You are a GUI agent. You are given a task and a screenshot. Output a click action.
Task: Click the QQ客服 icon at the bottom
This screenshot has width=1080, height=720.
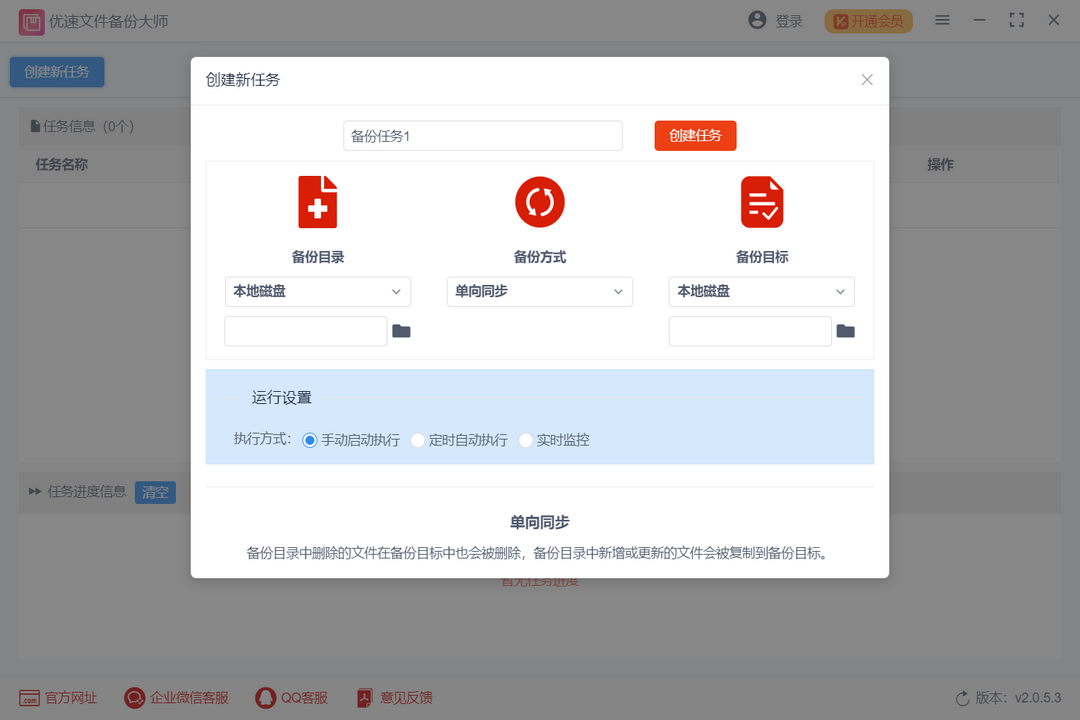tap(265, 697)
